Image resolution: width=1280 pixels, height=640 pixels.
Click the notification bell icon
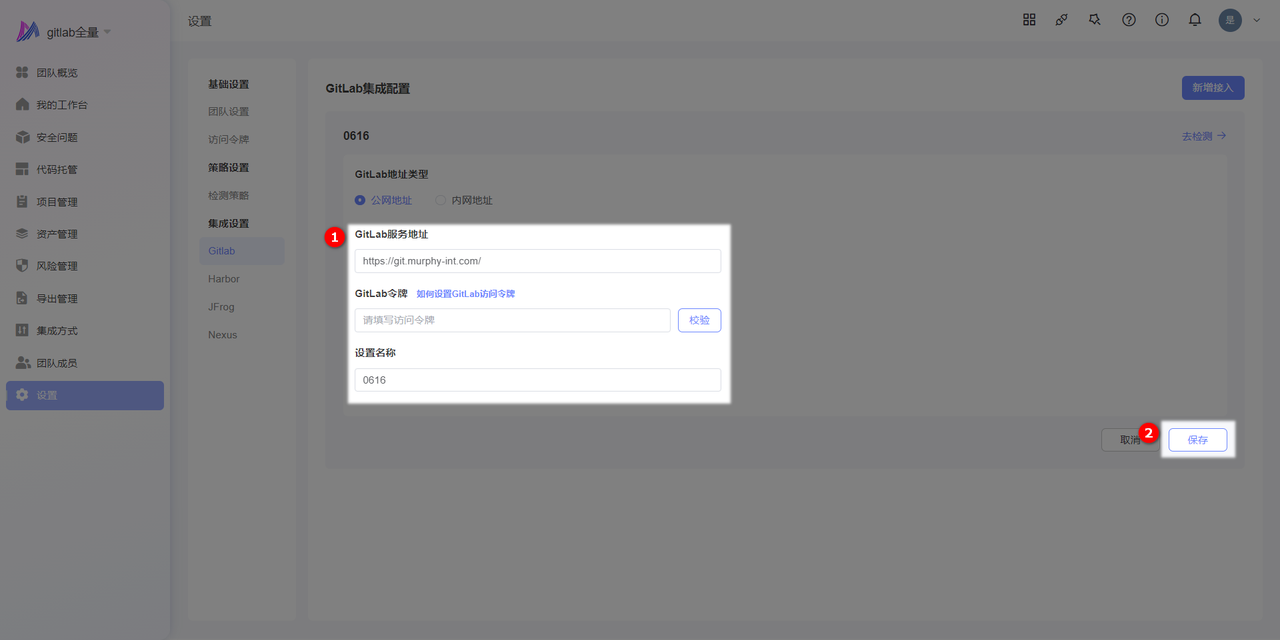point(1195,20)
